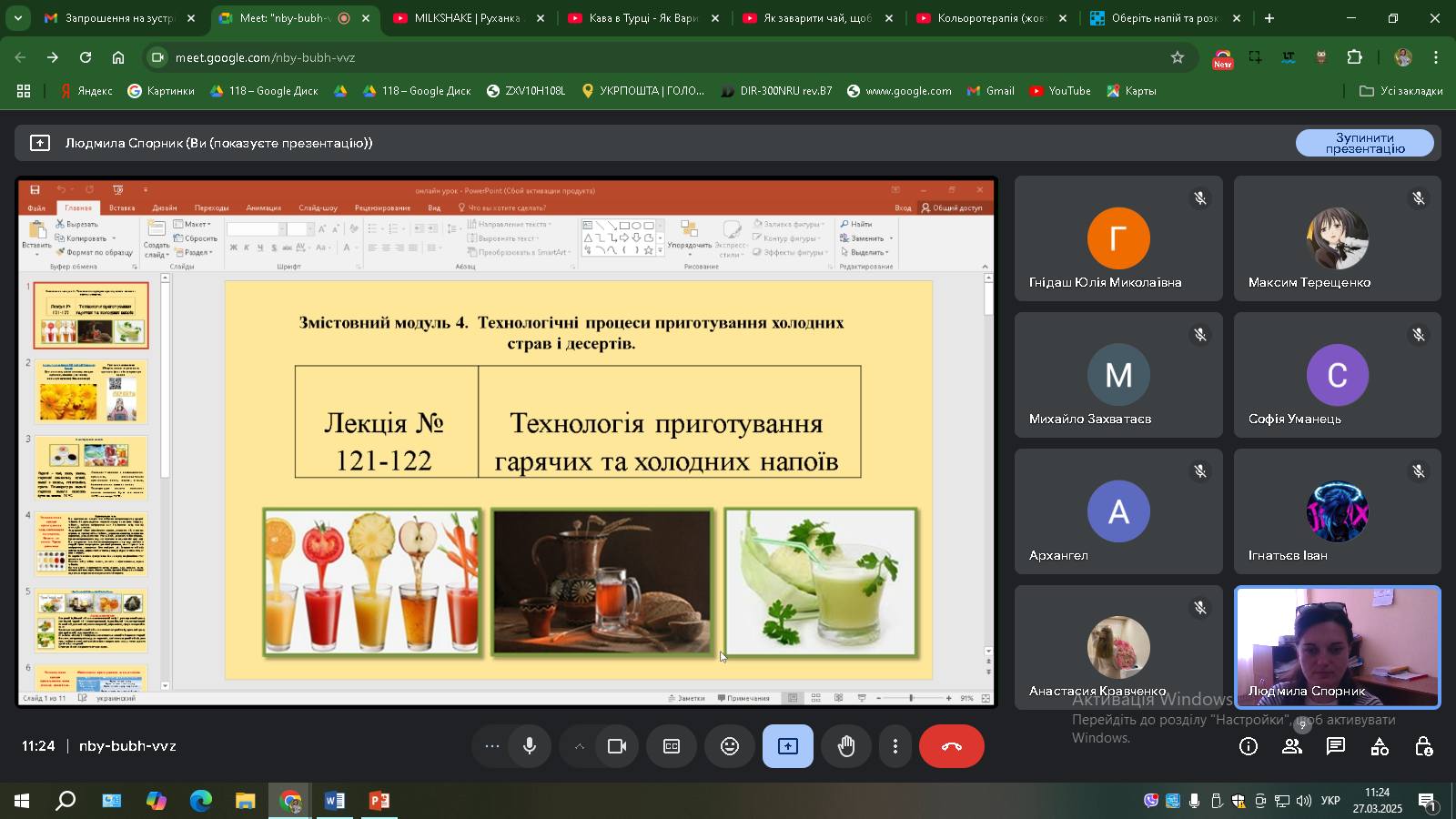The image size is (1456, 819).
Task: Switch to Кава в Турці tab
Action: 642,18
